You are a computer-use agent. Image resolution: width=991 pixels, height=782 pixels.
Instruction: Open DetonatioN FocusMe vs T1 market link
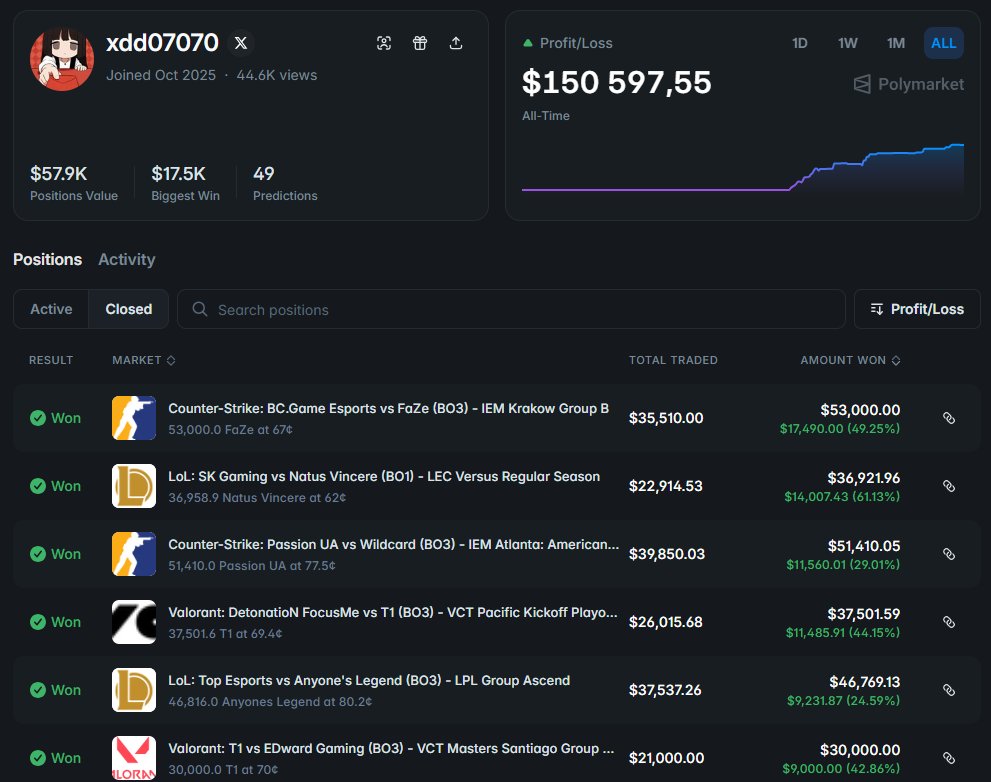[392, 613]
